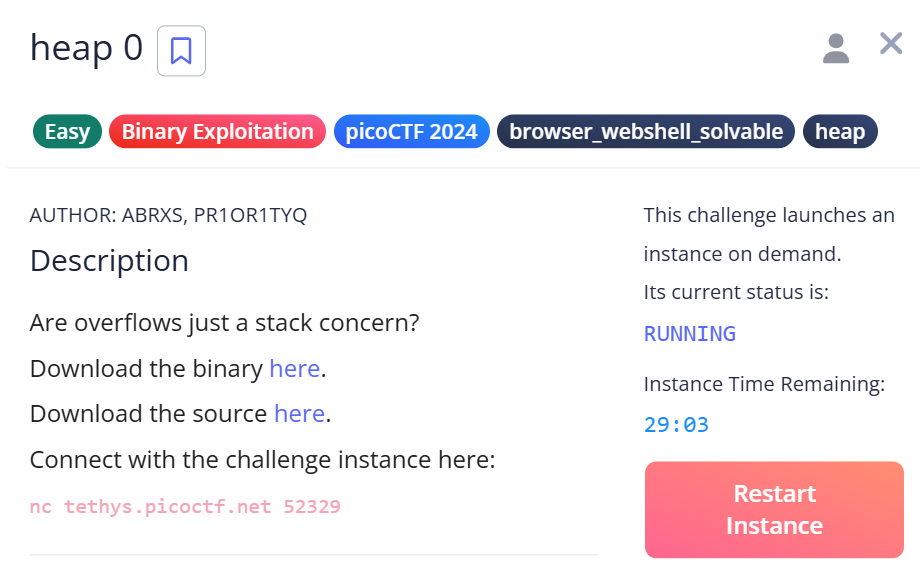The image size is (920, 571).
Task: Download the source via the here link
Action: click(x=299, y=414)
